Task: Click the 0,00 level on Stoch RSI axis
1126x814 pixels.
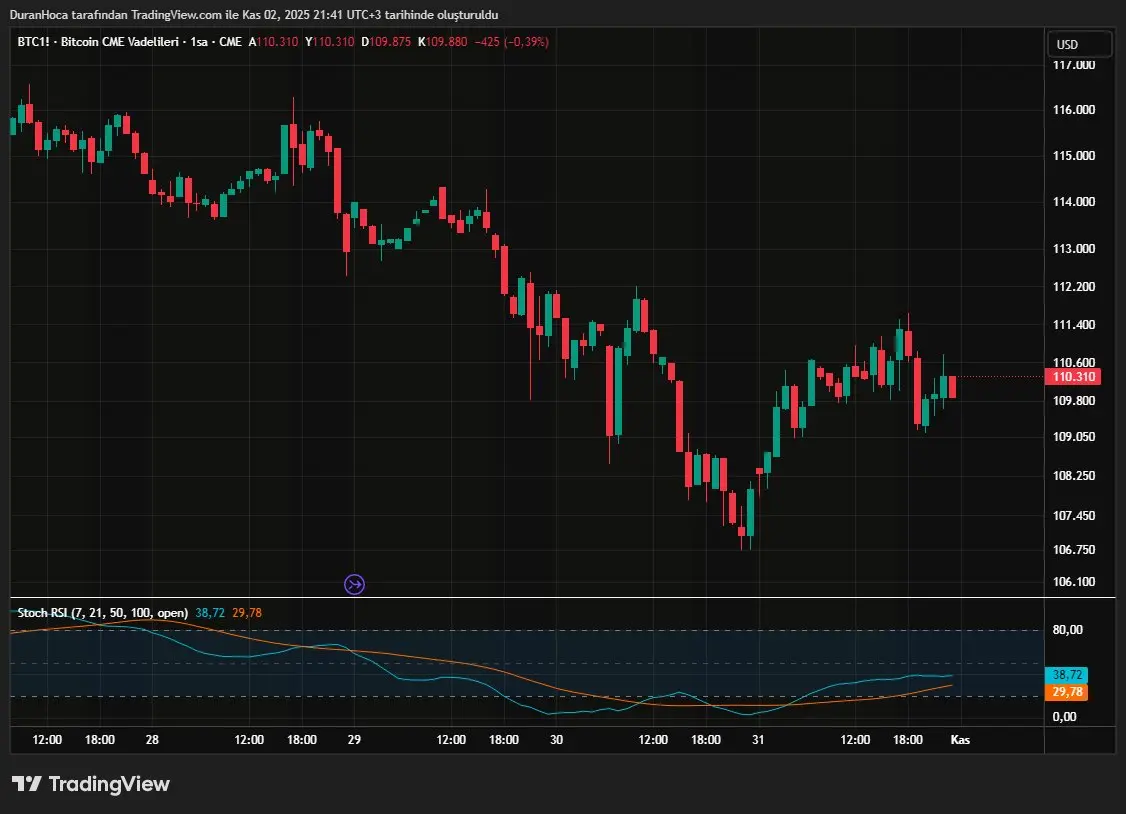Action: [1064, 716]
